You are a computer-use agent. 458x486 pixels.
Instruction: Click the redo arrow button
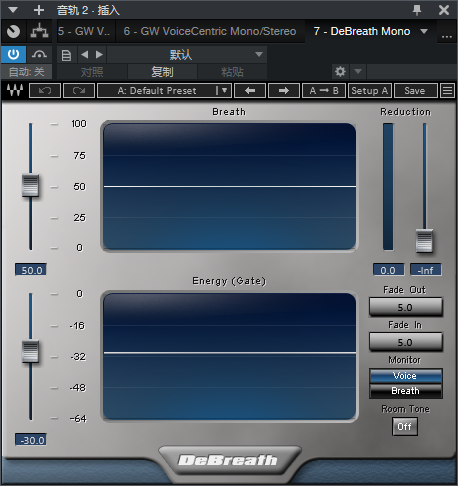coord(79,91)
